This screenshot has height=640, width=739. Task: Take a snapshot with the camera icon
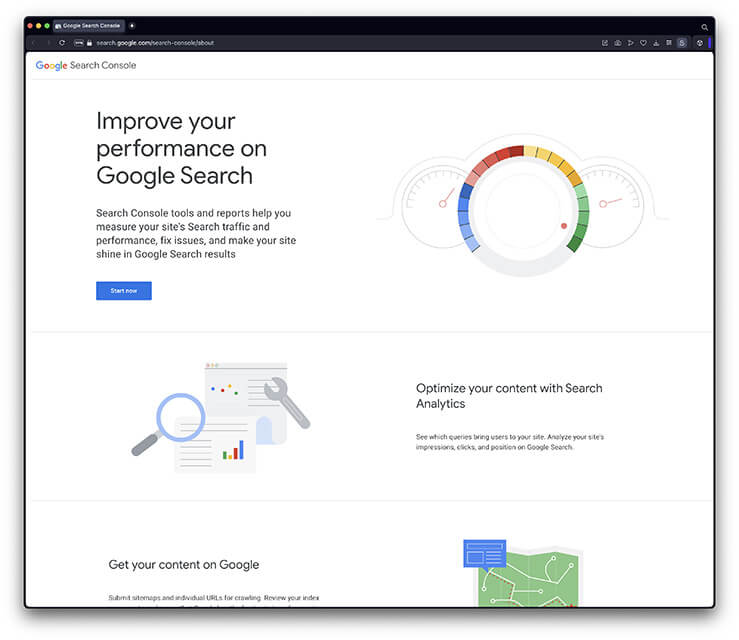pos(617,43)
